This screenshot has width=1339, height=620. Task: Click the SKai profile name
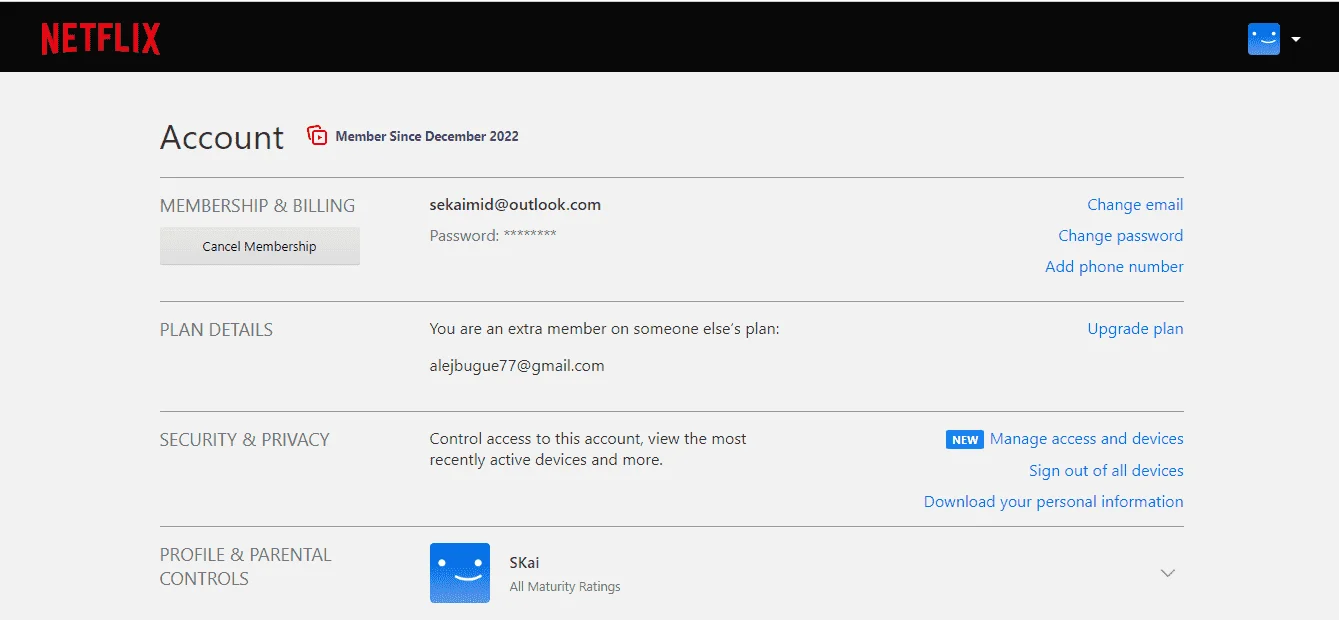tap(524, 562)
